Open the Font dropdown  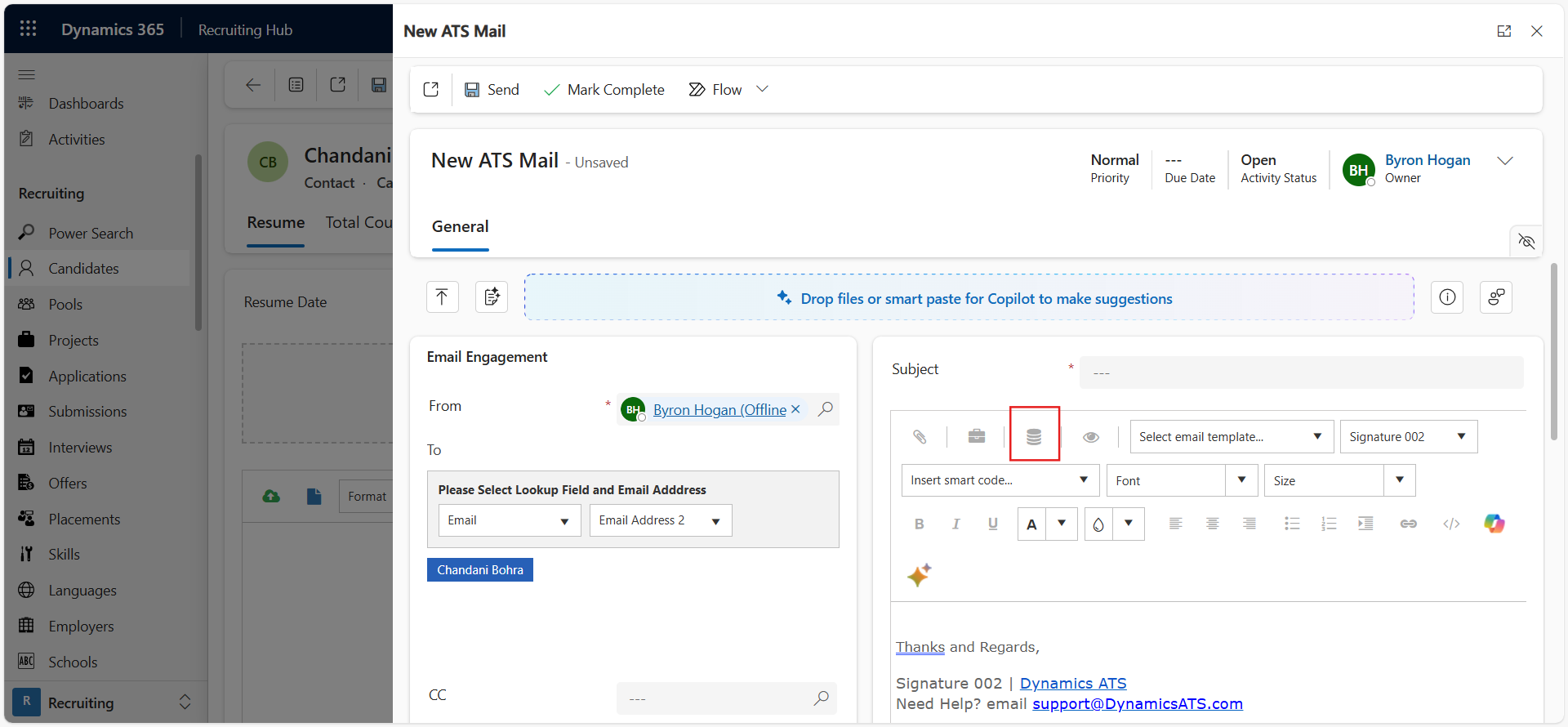pos(1182,480)
